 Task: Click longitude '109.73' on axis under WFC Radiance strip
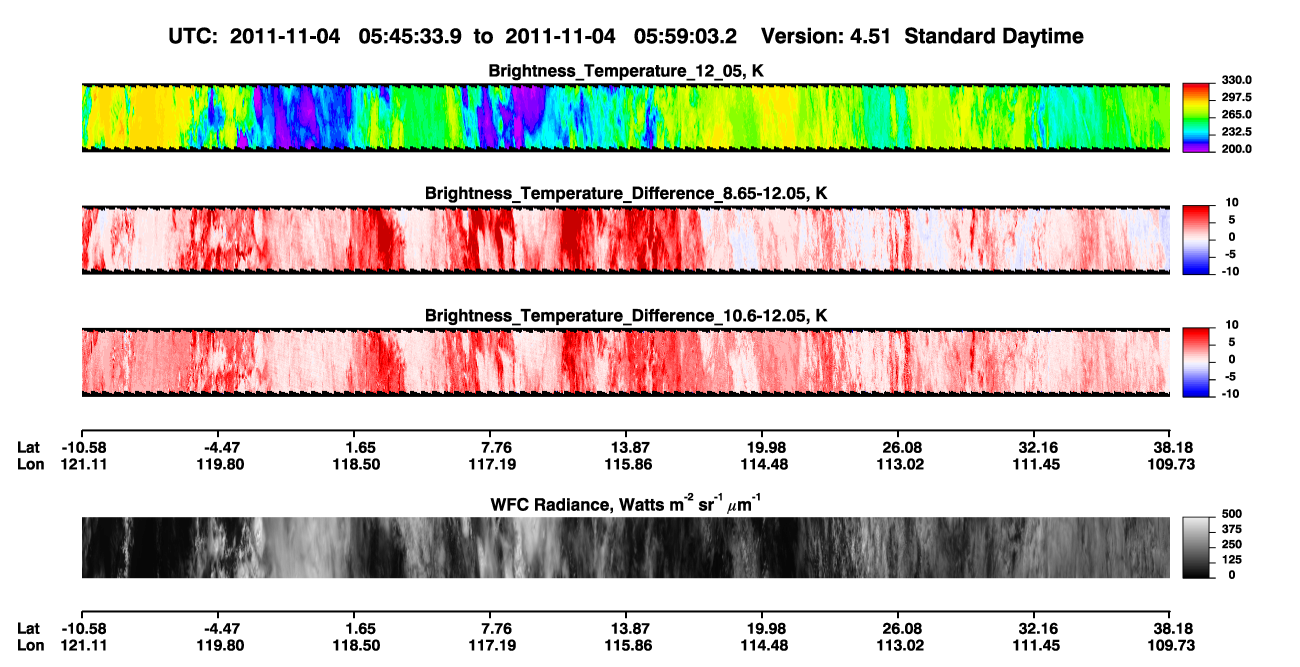1170,646
